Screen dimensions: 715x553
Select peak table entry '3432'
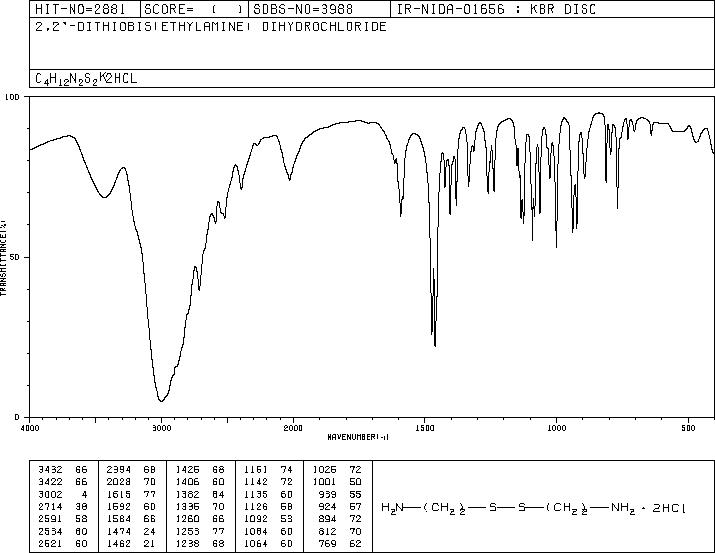point(51,470)
